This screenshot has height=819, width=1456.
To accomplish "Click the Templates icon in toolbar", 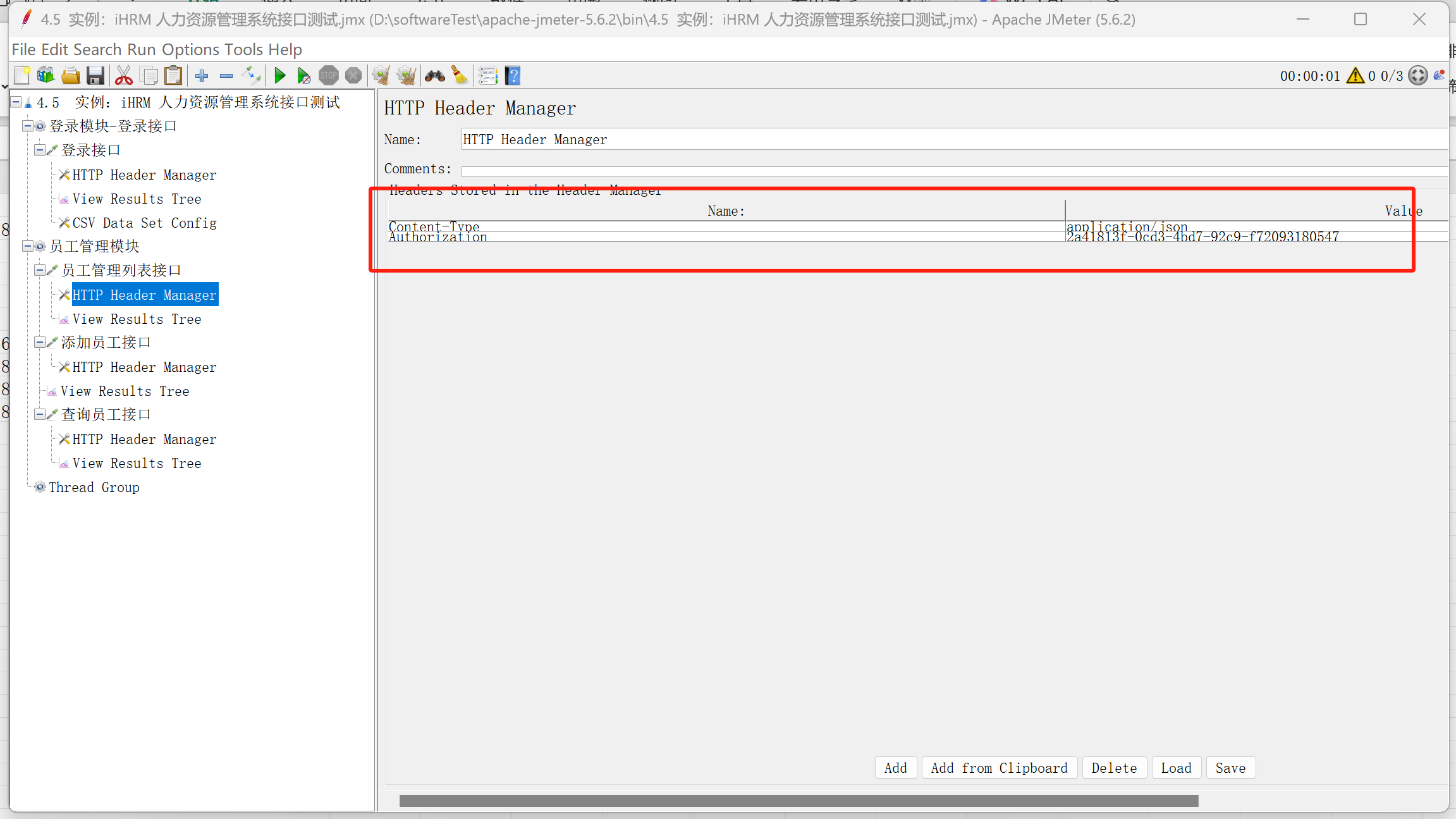I will click(x=46, y=76).
